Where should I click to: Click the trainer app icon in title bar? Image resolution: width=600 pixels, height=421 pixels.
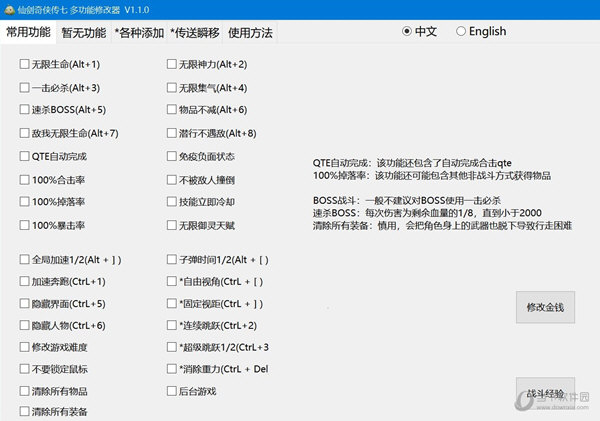pyautogui.click(x=10, y=9)
